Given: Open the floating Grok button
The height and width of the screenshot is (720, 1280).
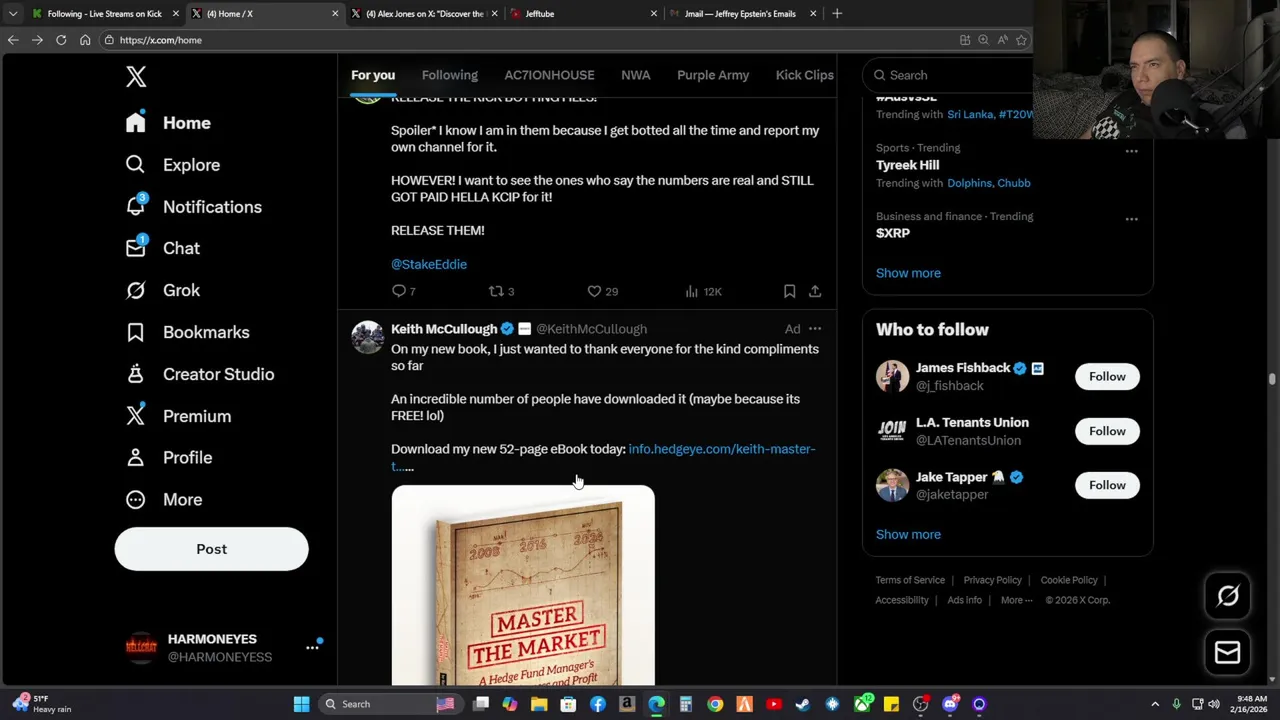Looking at the screenshot, I should point(1228,596).
